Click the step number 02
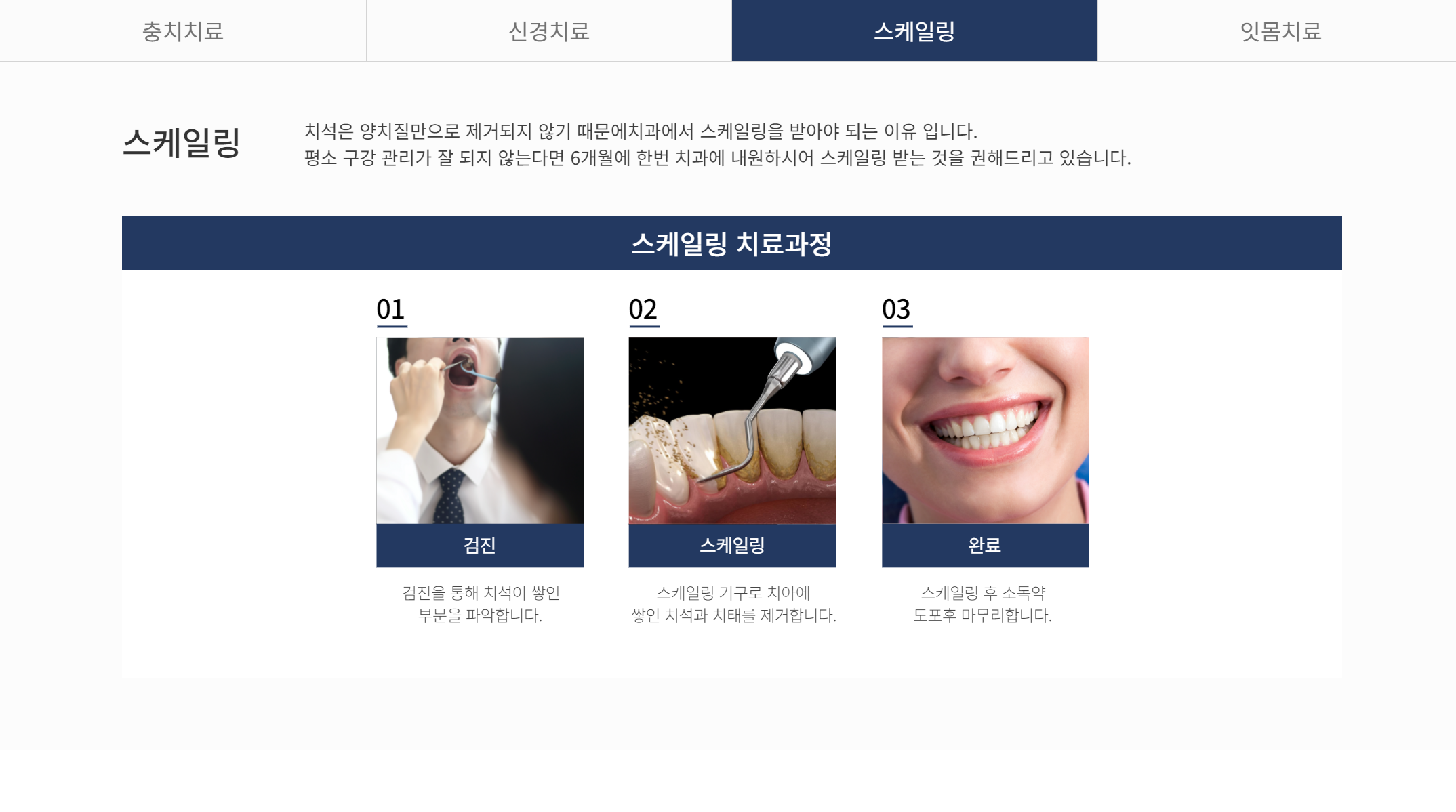This screenshot has width=1456, height=812. (x=643, y=310)
